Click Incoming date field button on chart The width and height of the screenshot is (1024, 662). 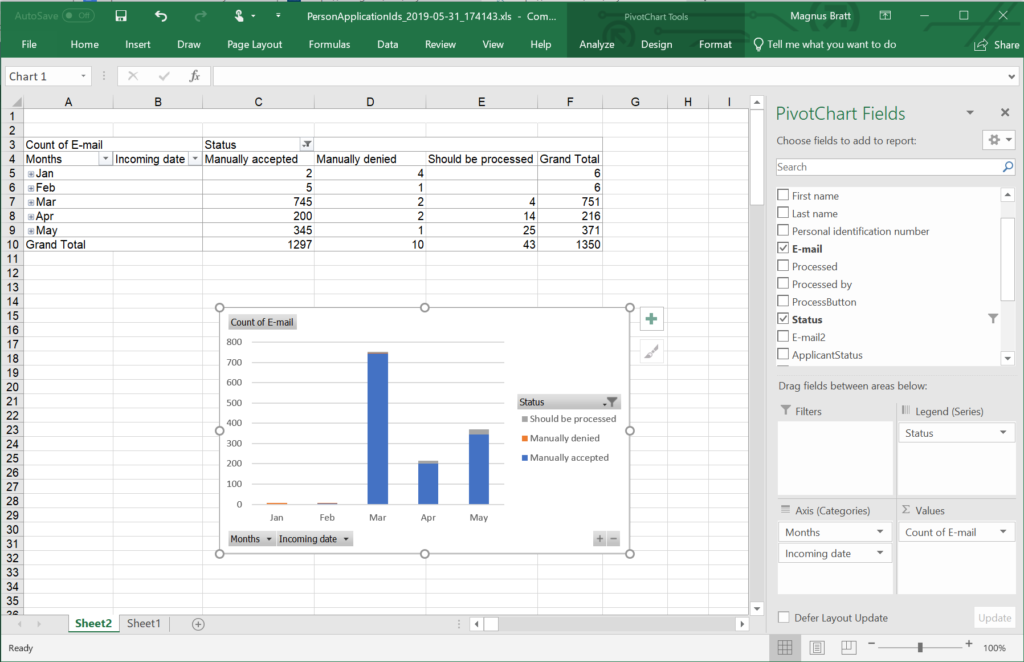tap(314, 539)
